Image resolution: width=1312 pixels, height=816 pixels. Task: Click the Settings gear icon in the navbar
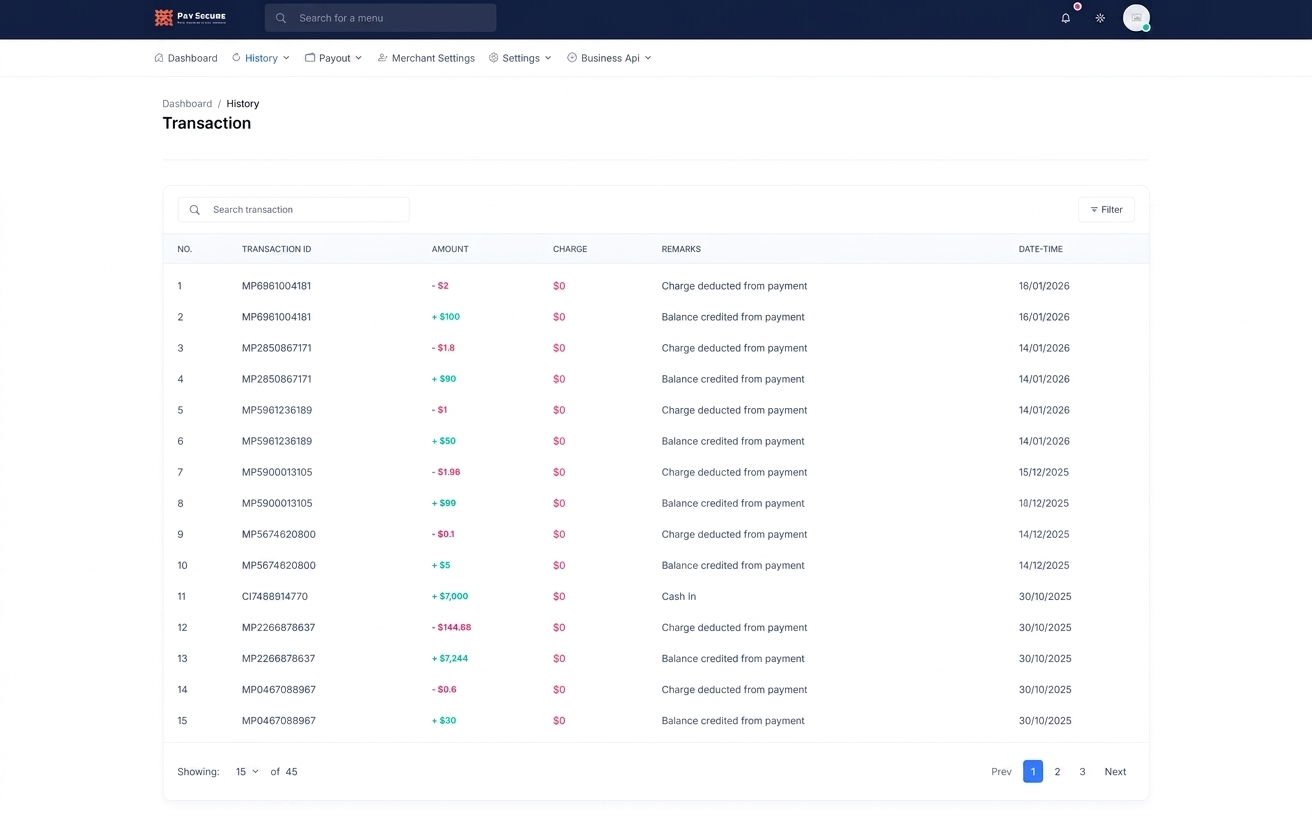point(494,58)
